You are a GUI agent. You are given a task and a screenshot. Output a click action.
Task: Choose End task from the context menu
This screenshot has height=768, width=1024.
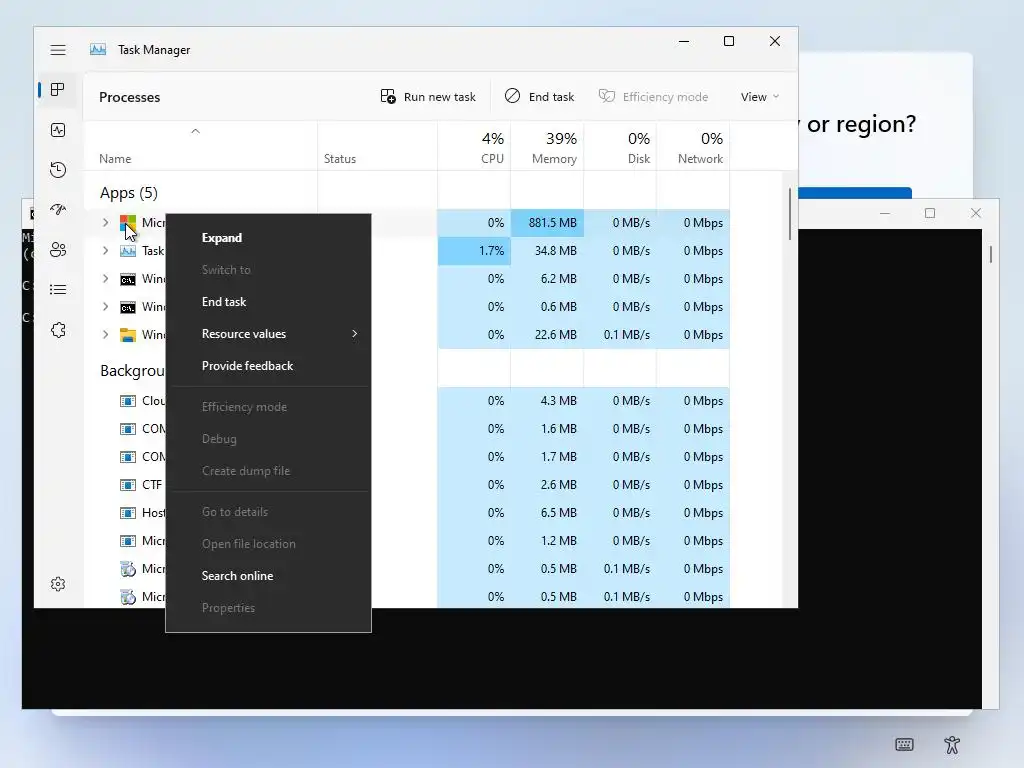268,302
